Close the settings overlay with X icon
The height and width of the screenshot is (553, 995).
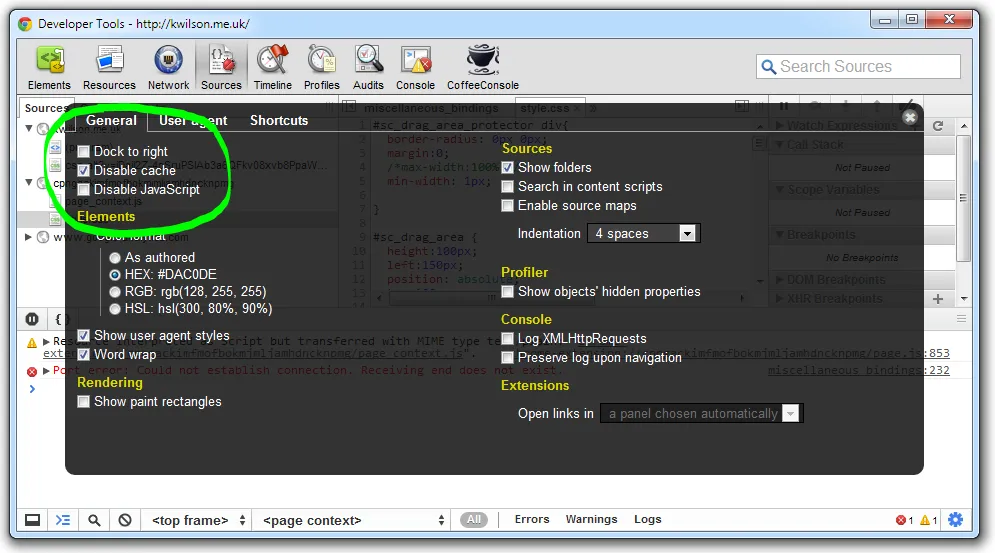coord(910,117)
